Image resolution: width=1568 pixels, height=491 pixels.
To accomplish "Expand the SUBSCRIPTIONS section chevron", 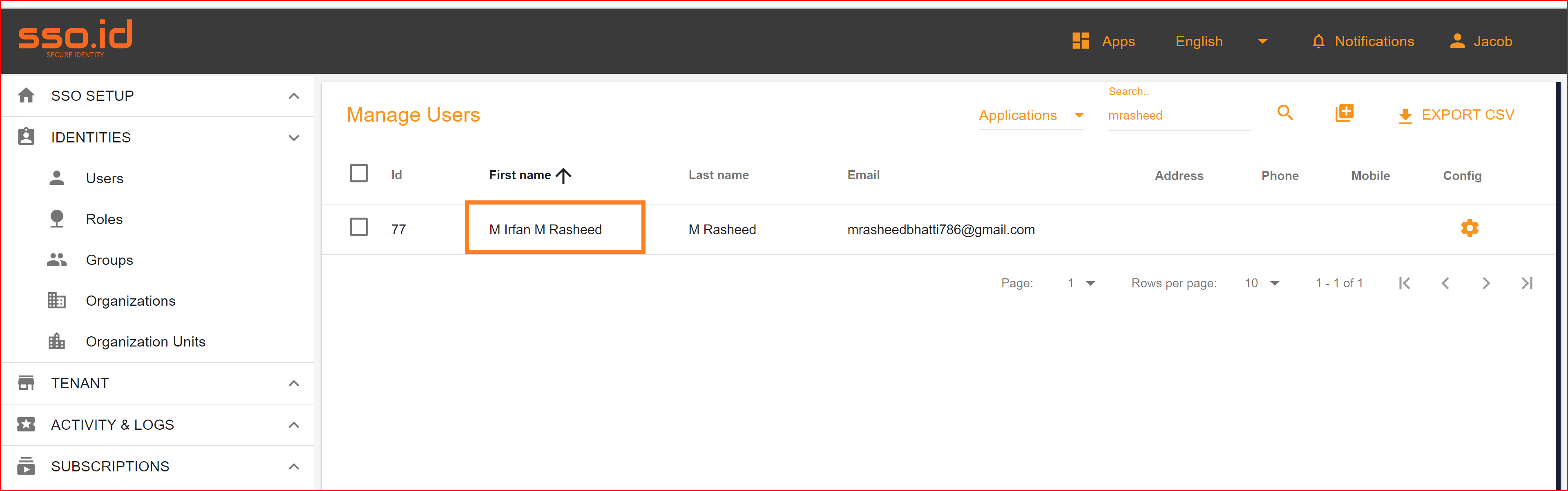I will coord(294,466).
